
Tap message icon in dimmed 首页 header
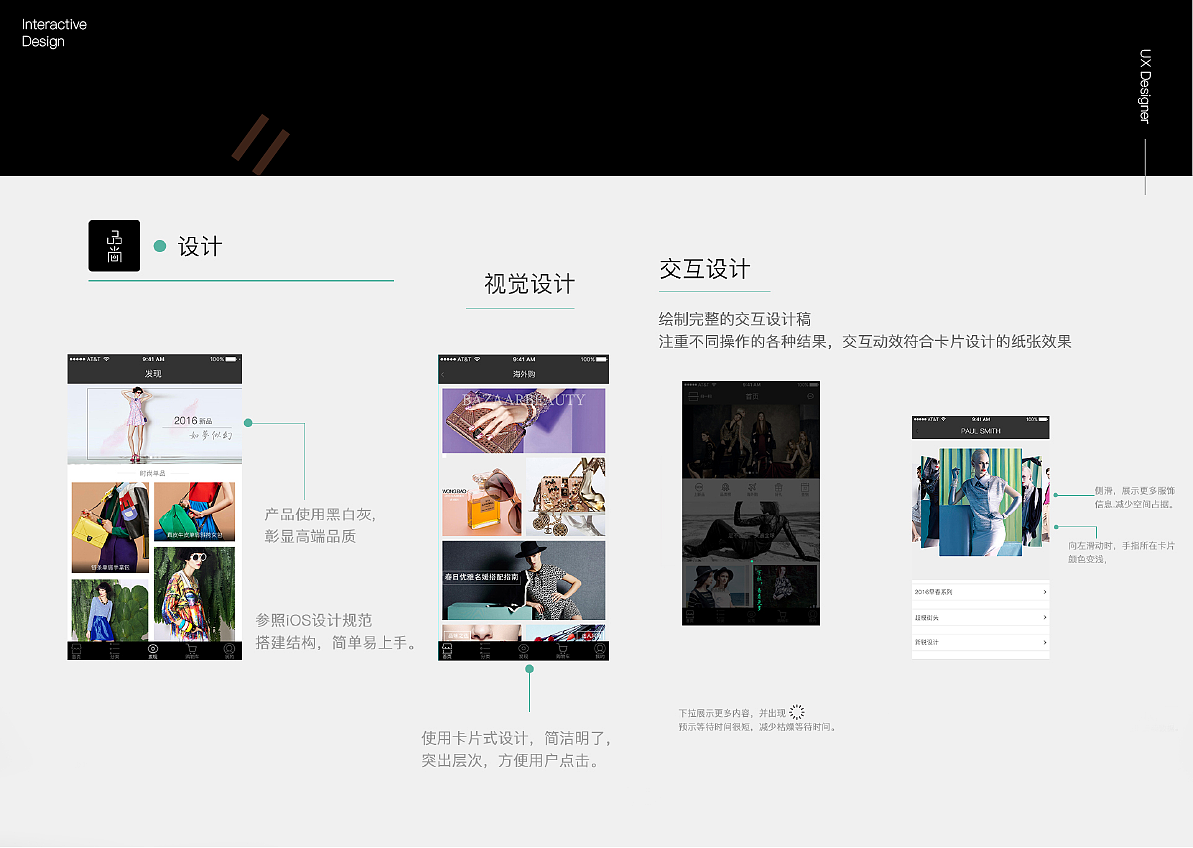[810, 396]
